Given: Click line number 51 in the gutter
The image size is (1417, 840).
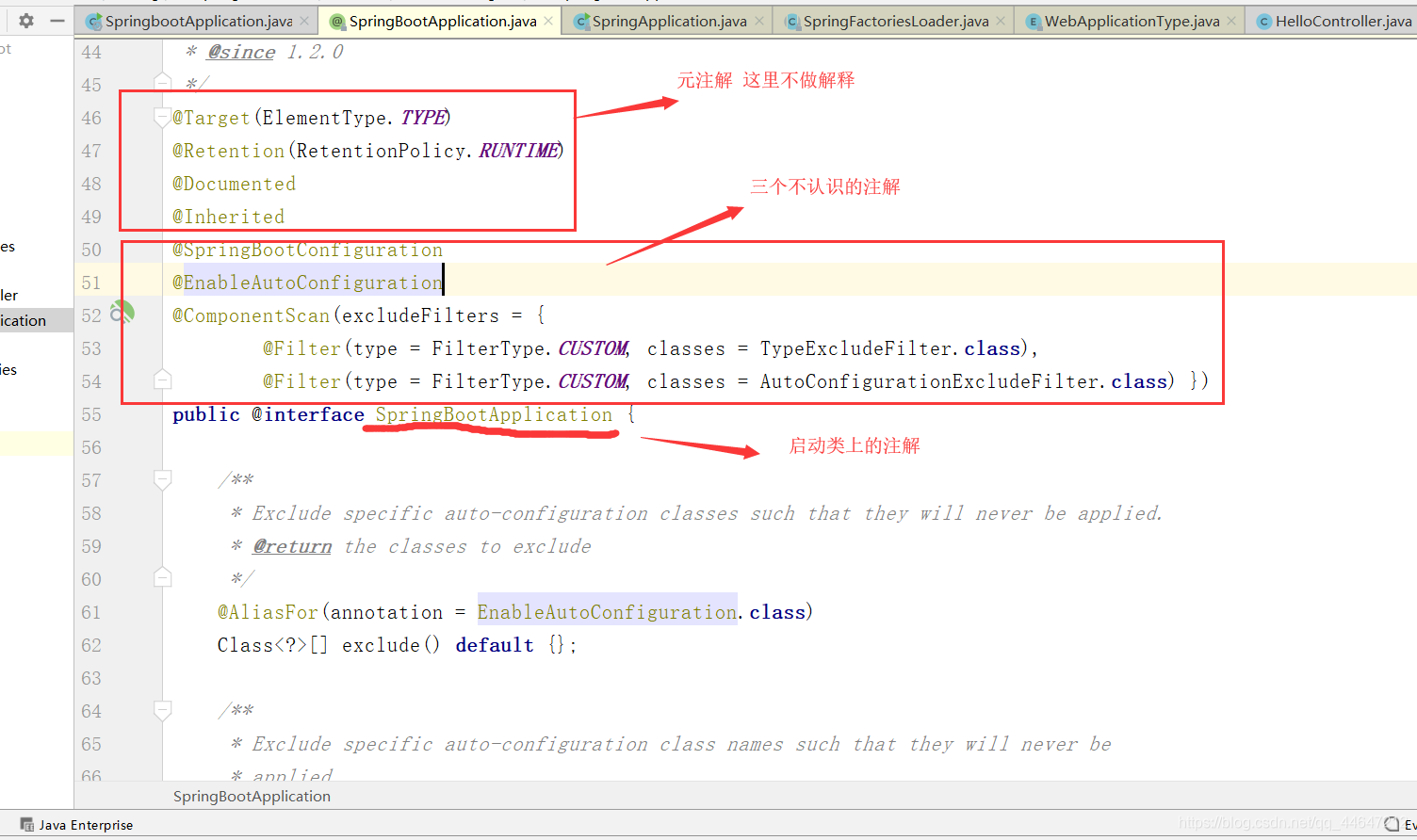Looking at the screenshot, I should (x=91, y=283).
